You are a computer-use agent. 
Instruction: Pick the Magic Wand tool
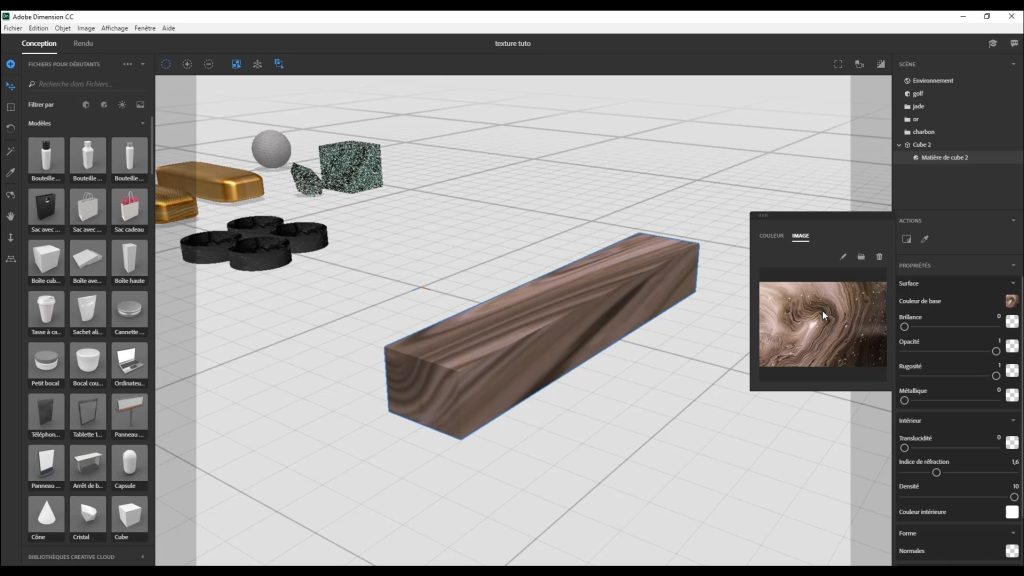point(10,151)
